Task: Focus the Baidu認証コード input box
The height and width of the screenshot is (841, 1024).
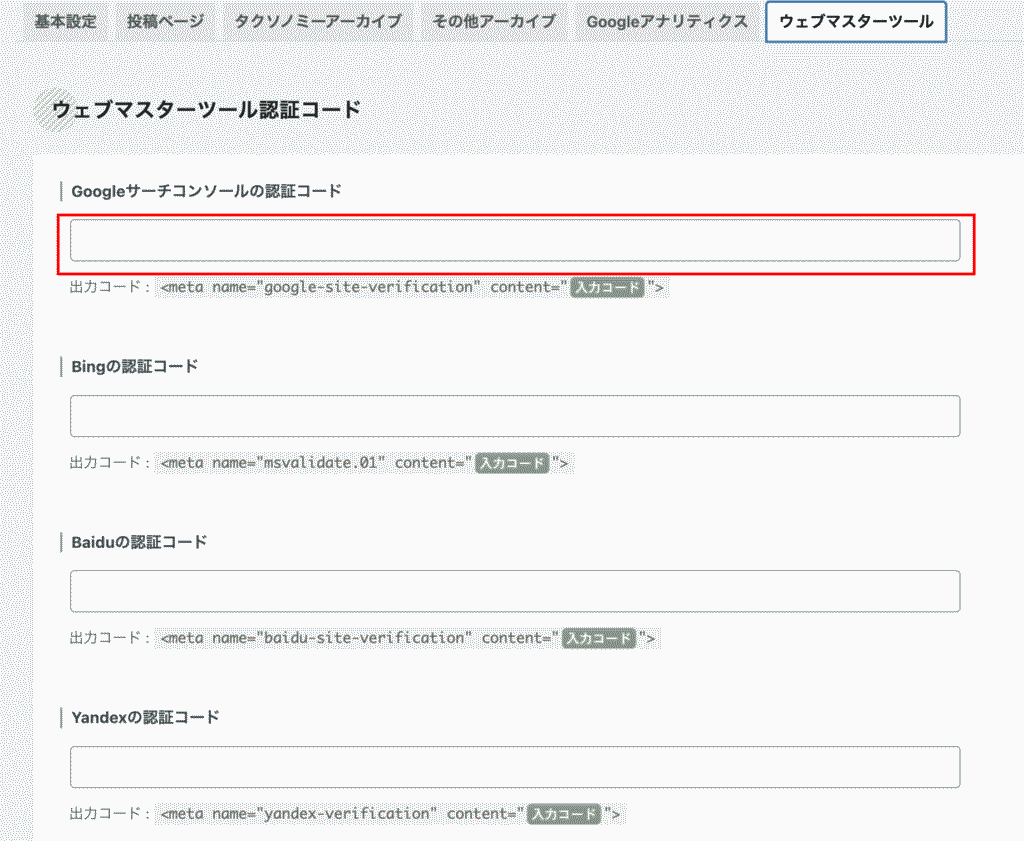Action: click(x=515, y=591)
